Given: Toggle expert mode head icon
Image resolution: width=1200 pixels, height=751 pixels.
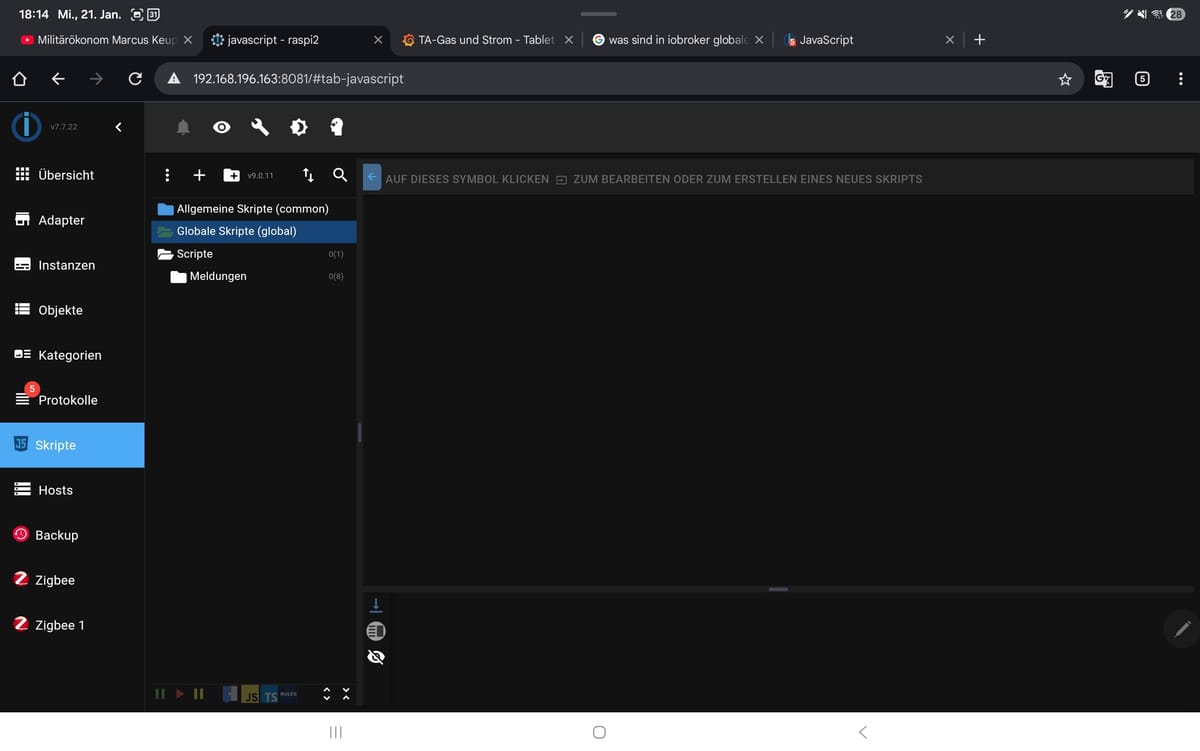Looking at the screenshot, I should pos(336,127).
